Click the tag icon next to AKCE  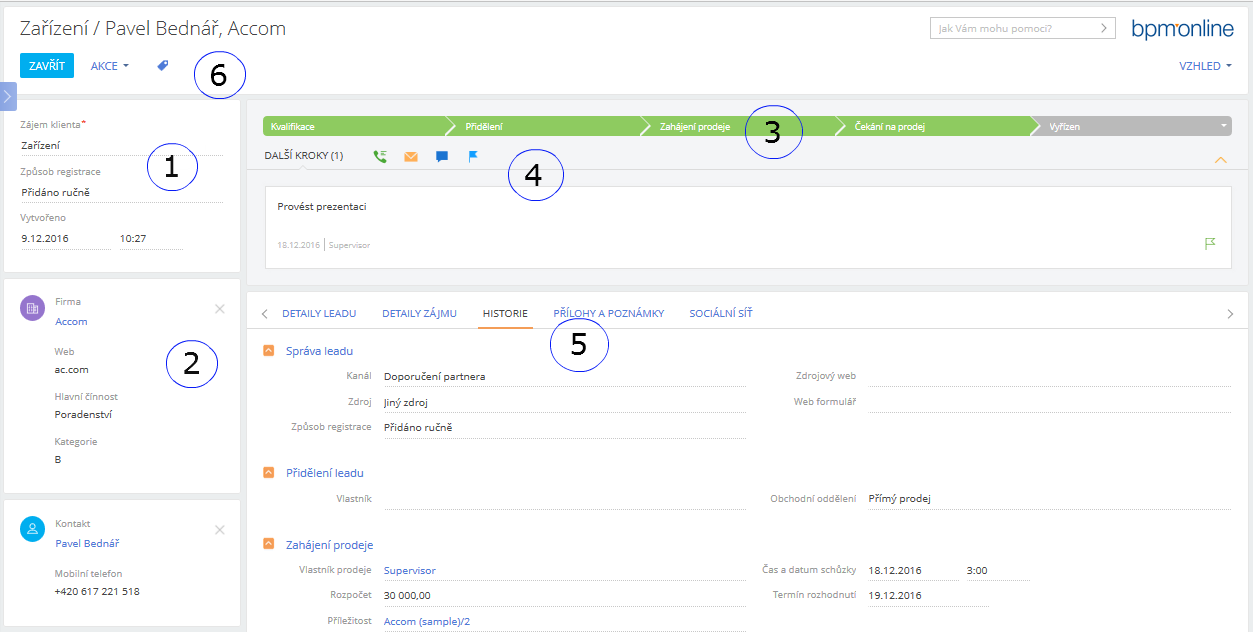[163, 65]
